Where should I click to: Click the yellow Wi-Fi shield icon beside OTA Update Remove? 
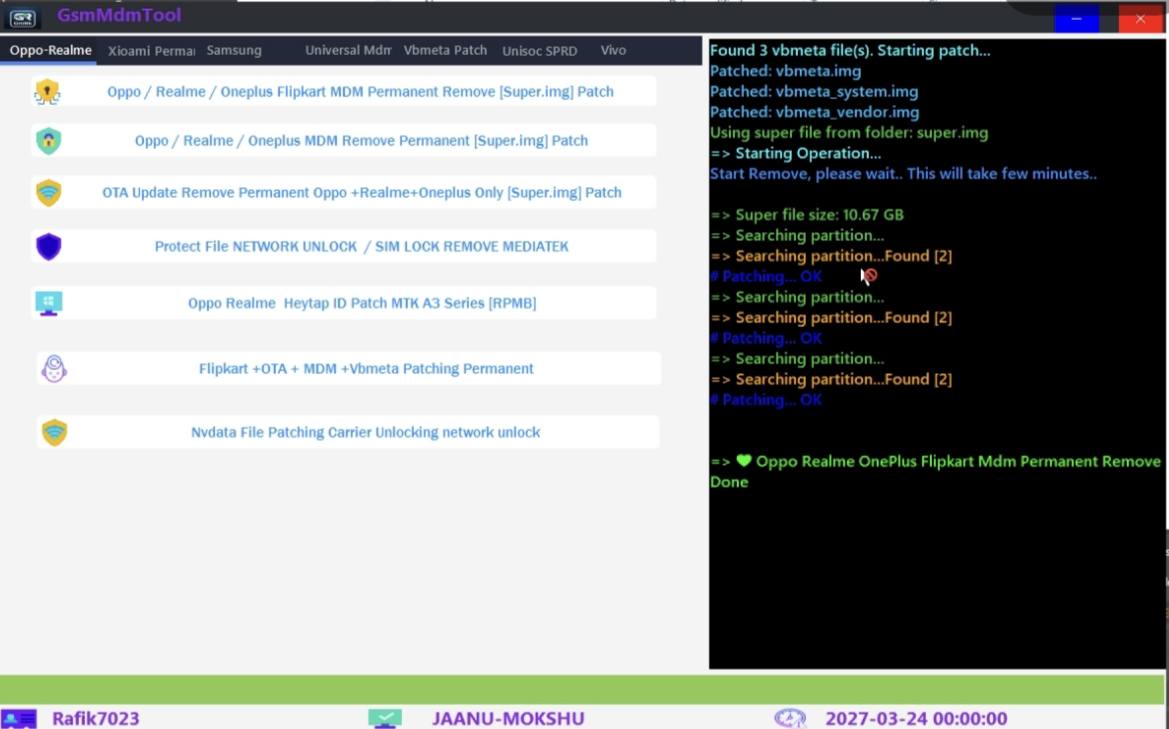click(48, 192)
